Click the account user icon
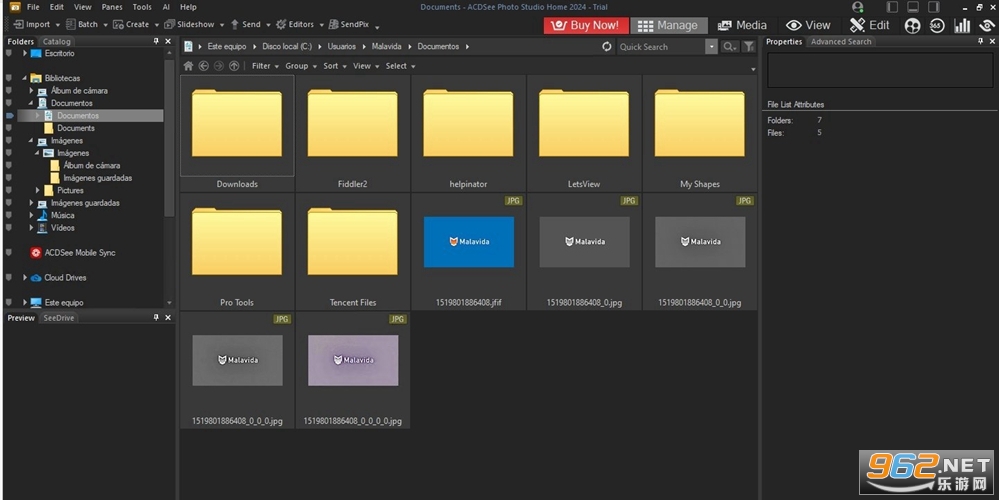The height and width of the screenshot is (500, 999). pos(858,7)
